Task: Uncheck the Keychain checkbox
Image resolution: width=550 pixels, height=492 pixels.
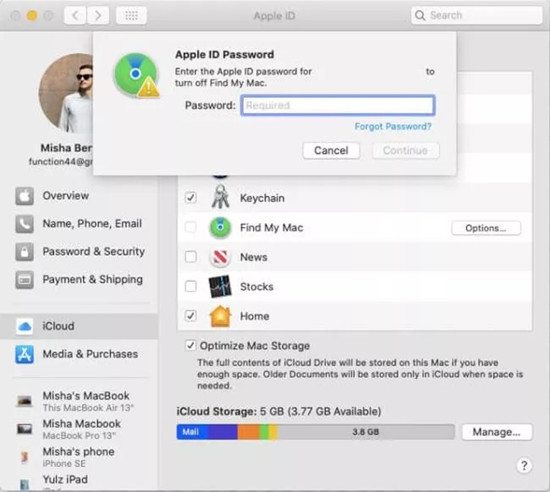Action: click(x=190, y=197)
